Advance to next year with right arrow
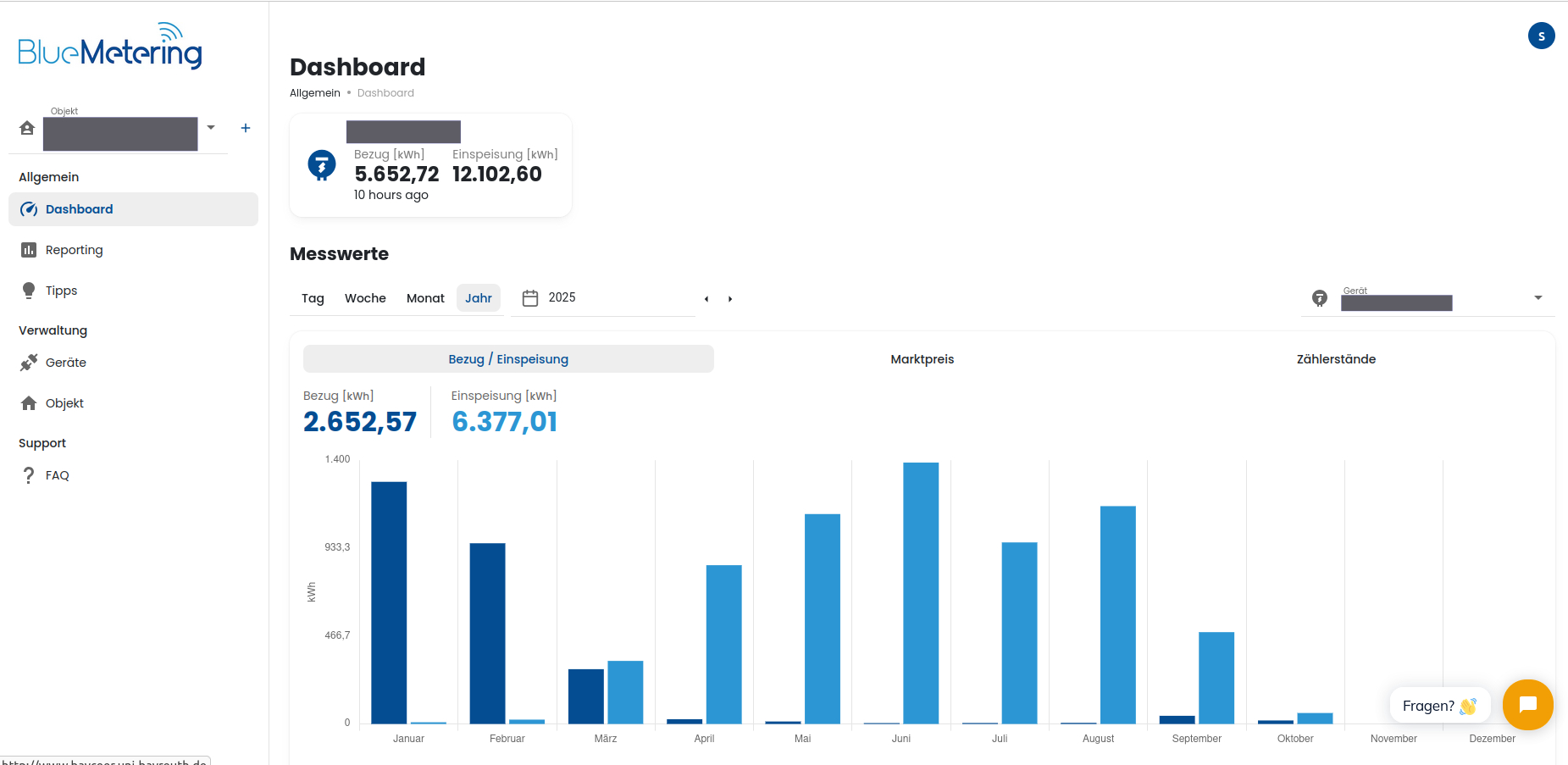1568x765 pixels. [x=730, y=299]
